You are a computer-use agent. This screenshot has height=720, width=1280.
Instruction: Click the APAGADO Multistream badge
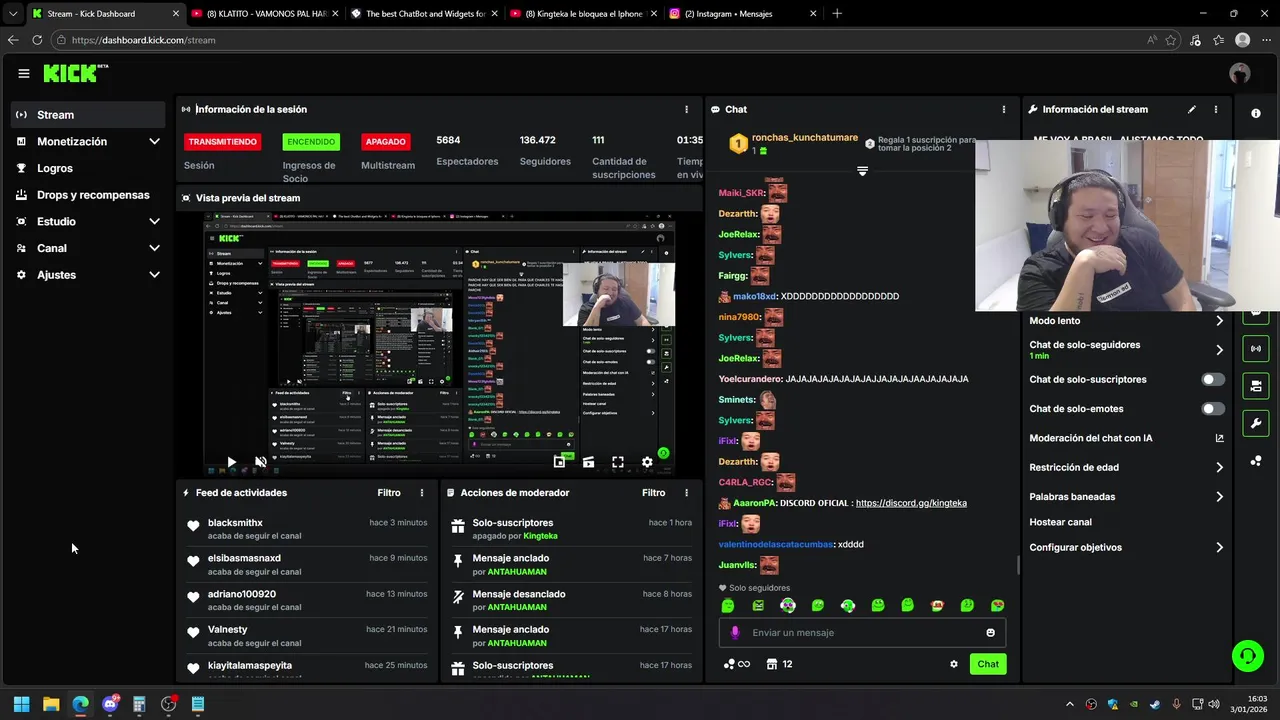pyautogui.click(x=386, y=142)
